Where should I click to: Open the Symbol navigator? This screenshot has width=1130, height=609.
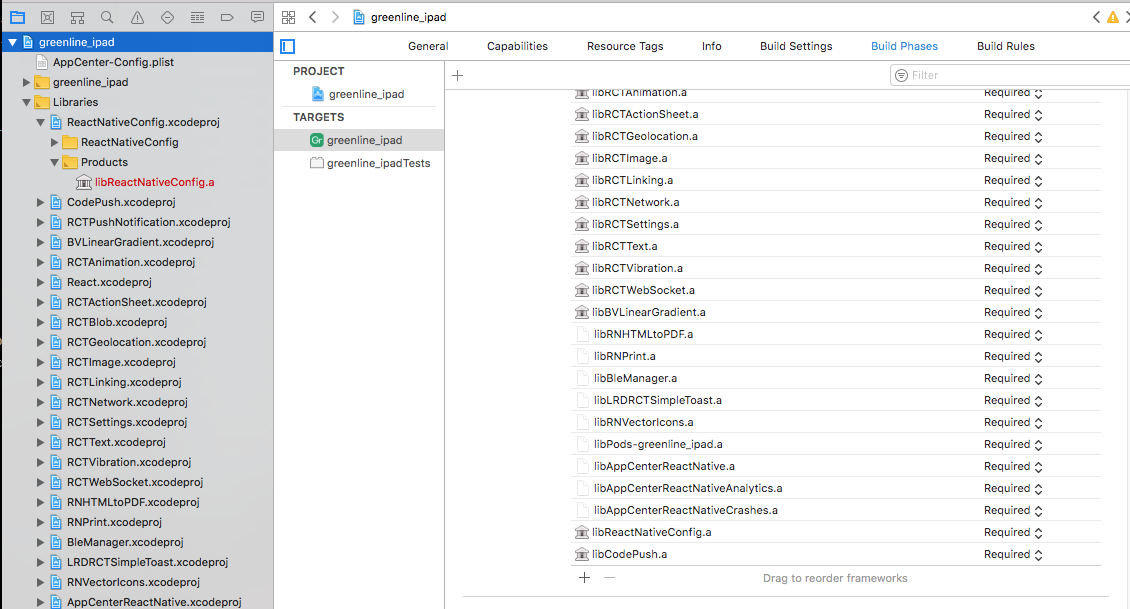[77, 17]
